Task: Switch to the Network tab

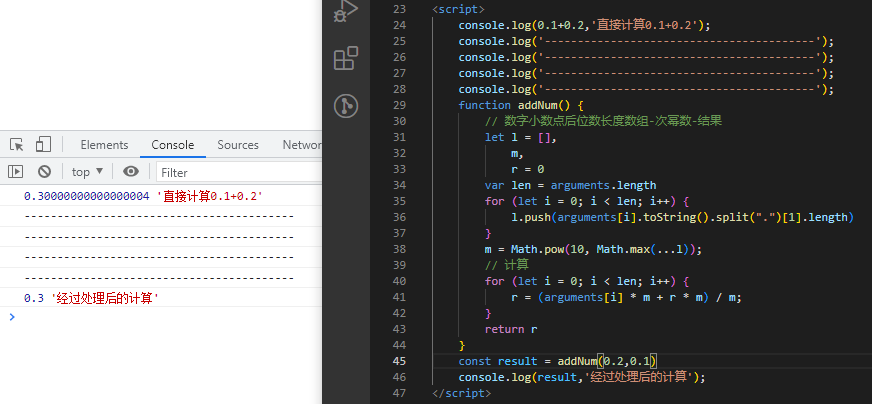Action: (301, 145)
